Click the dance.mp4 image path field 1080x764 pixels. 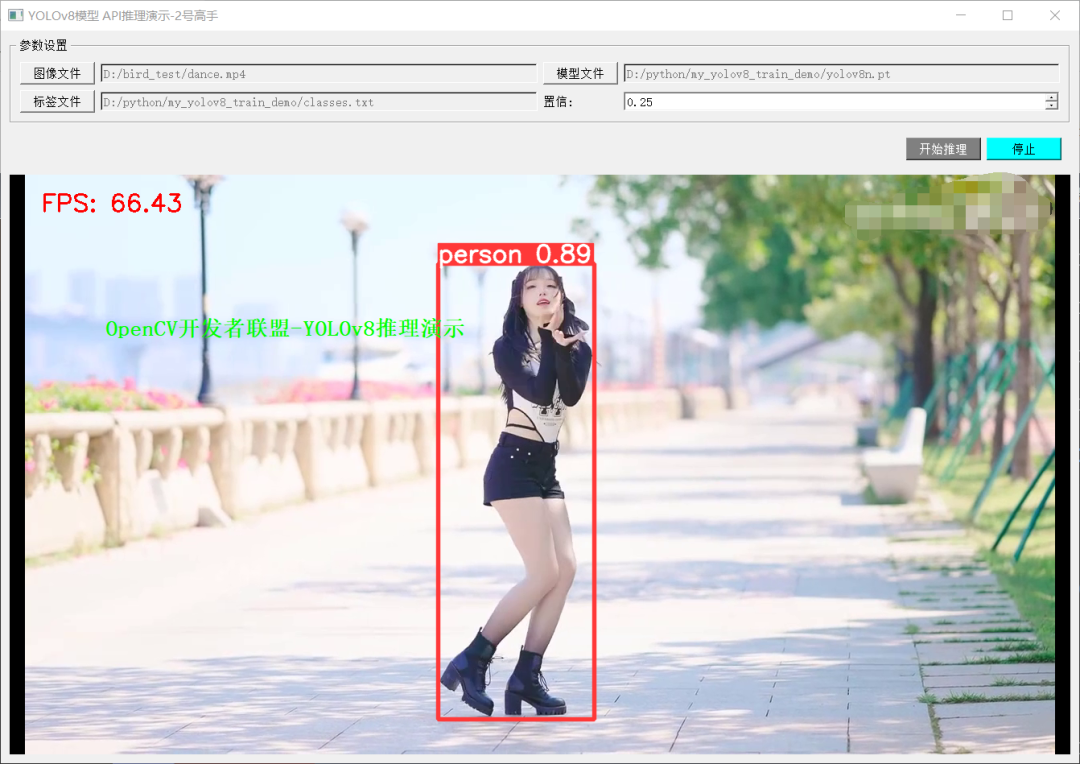pyautogui.click(x=318, y=74)
